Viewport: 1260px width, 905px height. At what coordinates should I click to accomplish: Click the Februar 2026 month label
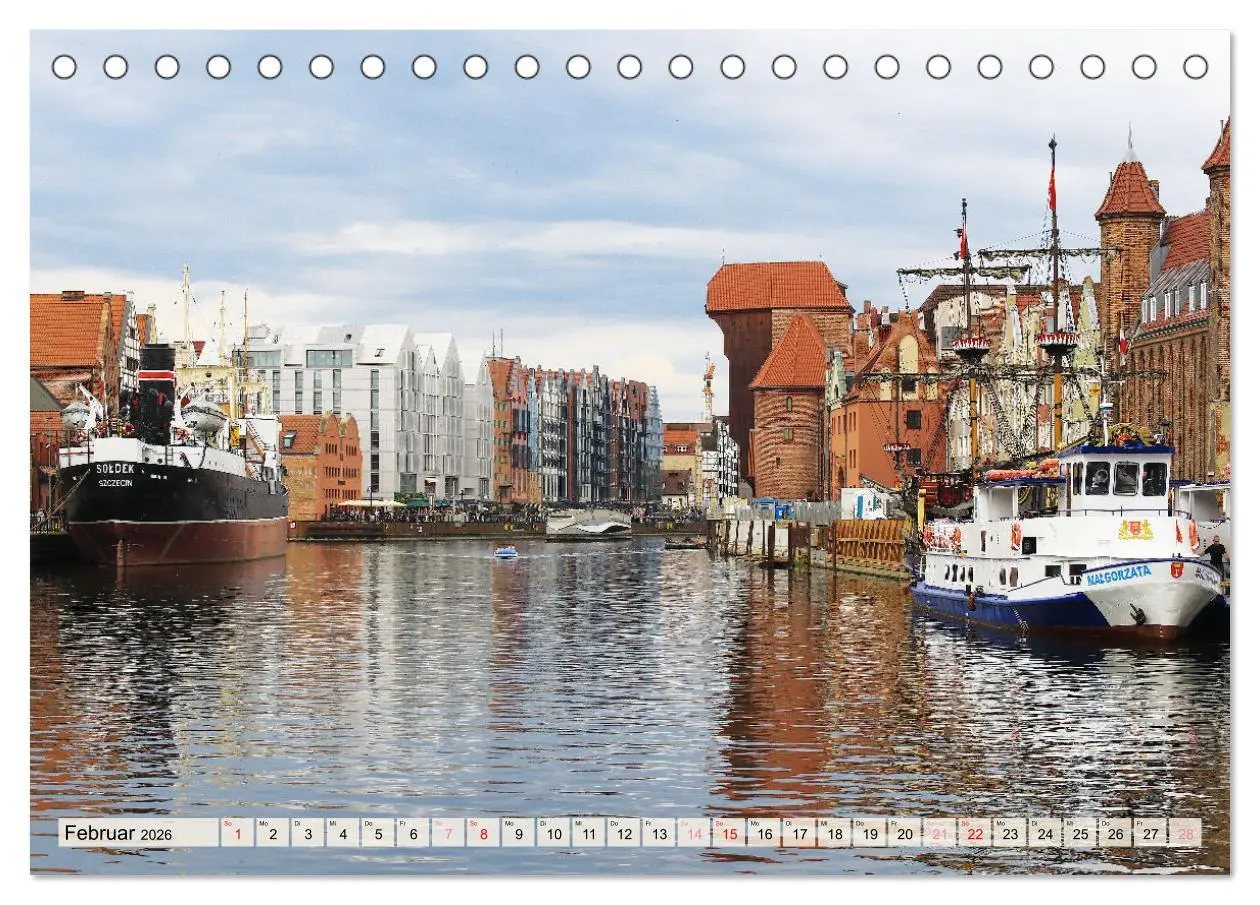(118, 833)
